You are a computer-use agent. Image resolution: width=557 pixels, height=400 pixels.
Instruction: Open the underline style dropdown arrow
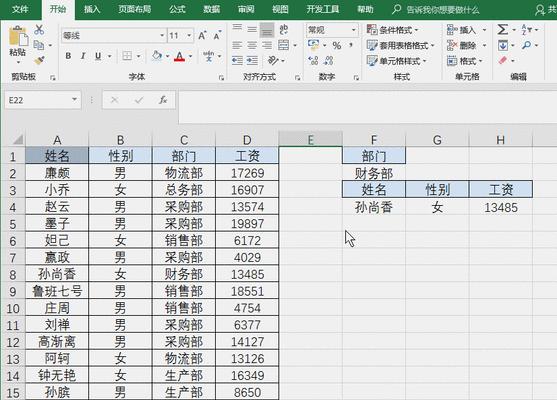click(x=109, y=56)
